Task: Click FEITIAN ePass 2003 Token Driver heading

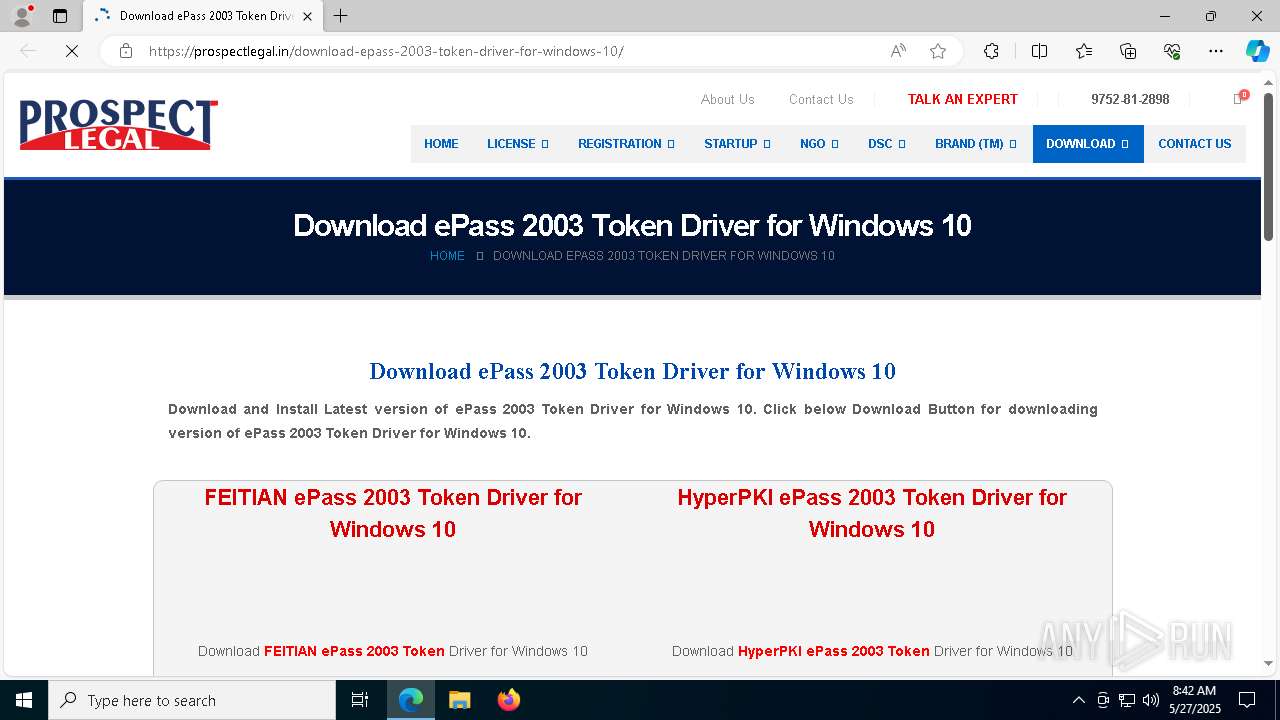Action: coord(393,513)
